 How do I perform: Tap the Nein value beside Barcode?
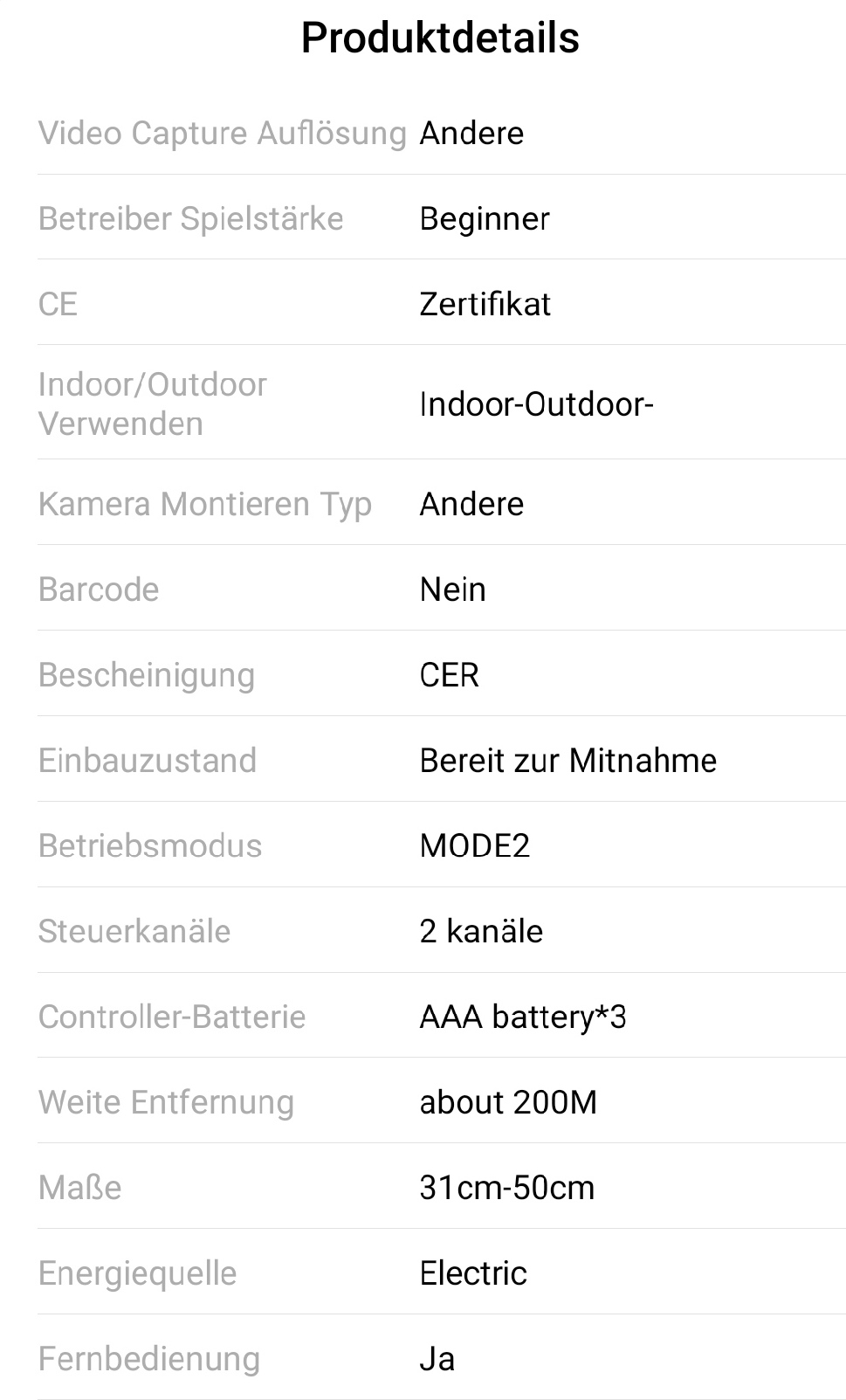[452, 590]
